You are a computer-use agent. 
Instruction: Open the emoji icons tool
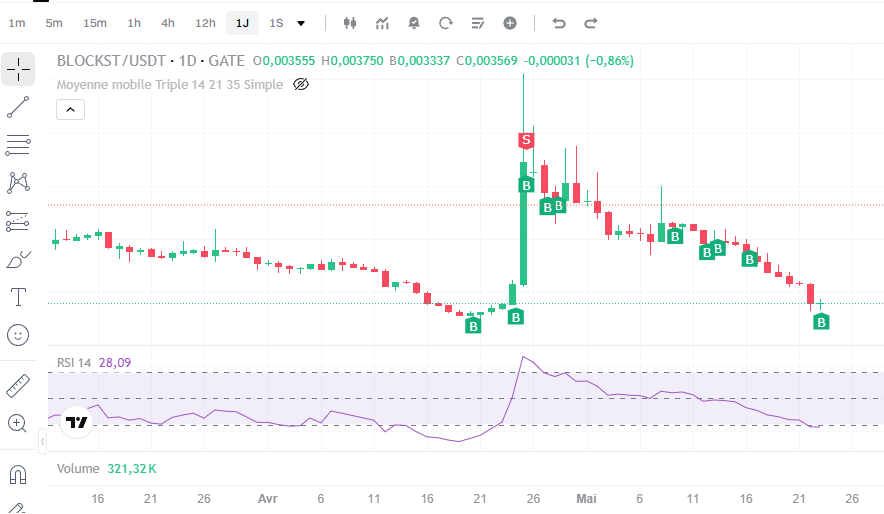coord(18,335)
